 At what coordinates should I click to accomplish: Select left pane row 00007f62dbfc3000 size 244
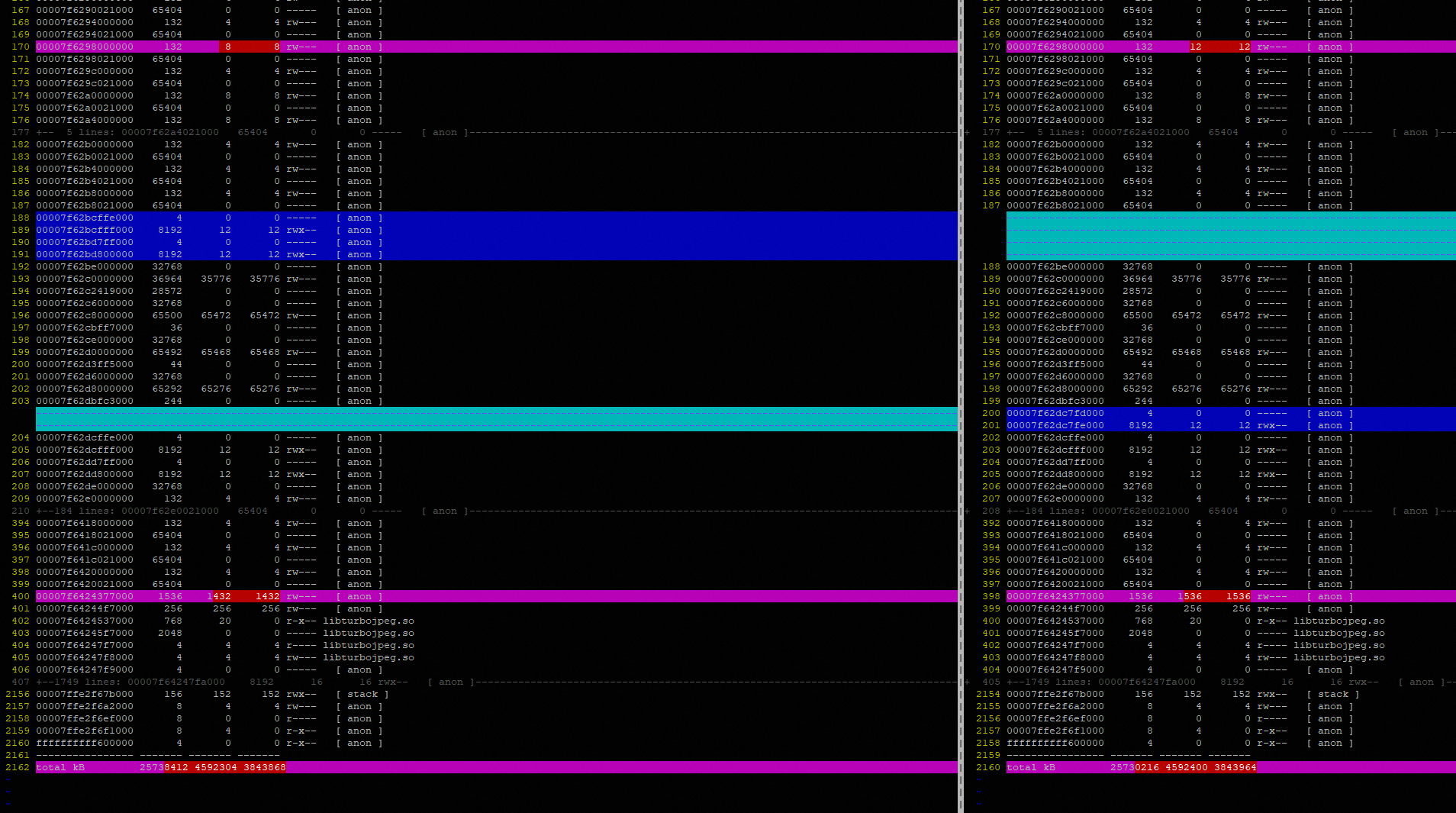173,401
